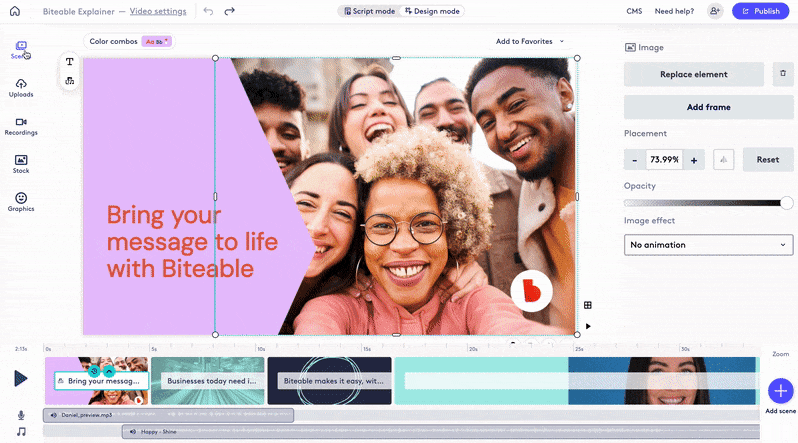The image size is (798, 443).
Task: Select the text tool on canvas
Action: coord(70,62)
